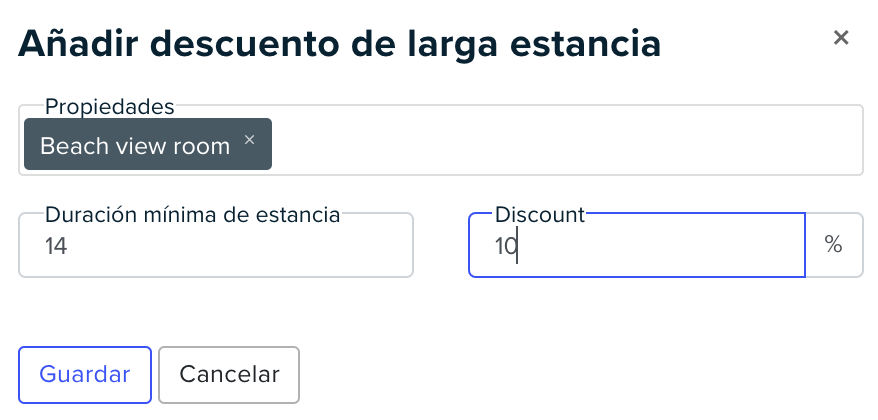
Task: Click the Discount field label
Action: 540,214
